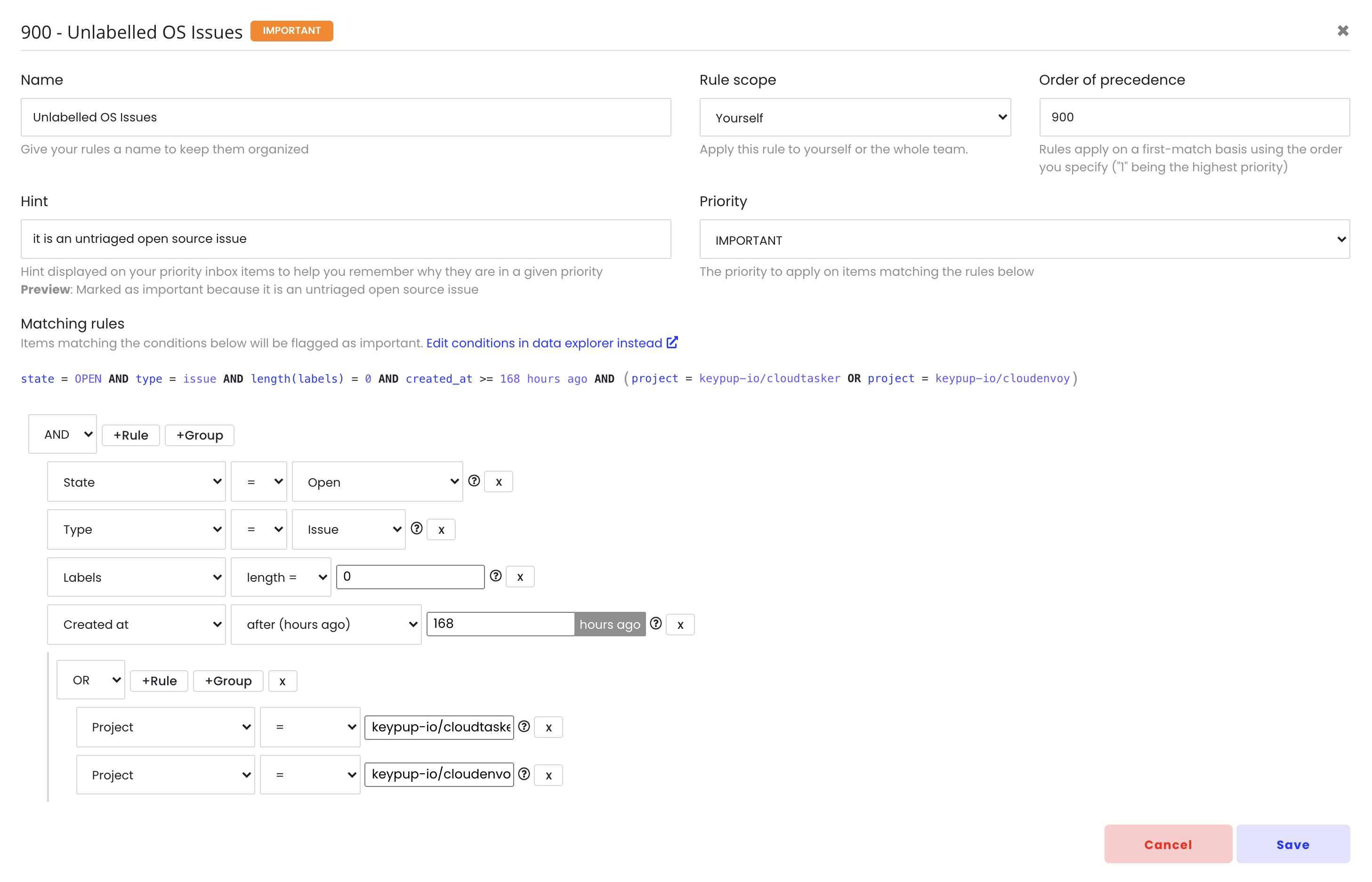The height and width of the screenshot is (882, 1372).
Task: Open help for the State rule
Action: click(x=474, y=481)
